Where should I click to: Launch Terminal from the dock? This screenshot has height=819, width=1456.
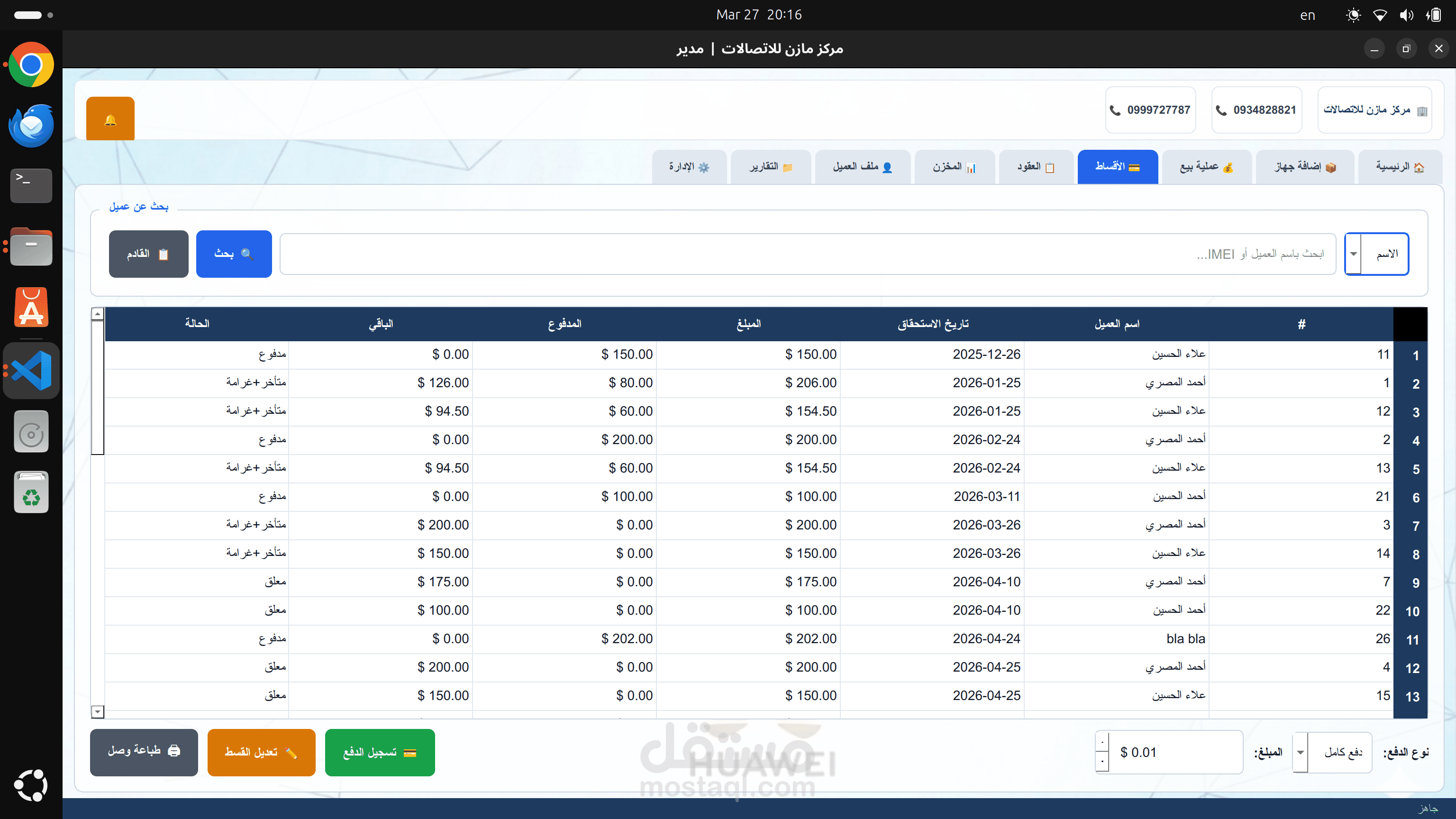pyautogui.click(x=31, y=185)
